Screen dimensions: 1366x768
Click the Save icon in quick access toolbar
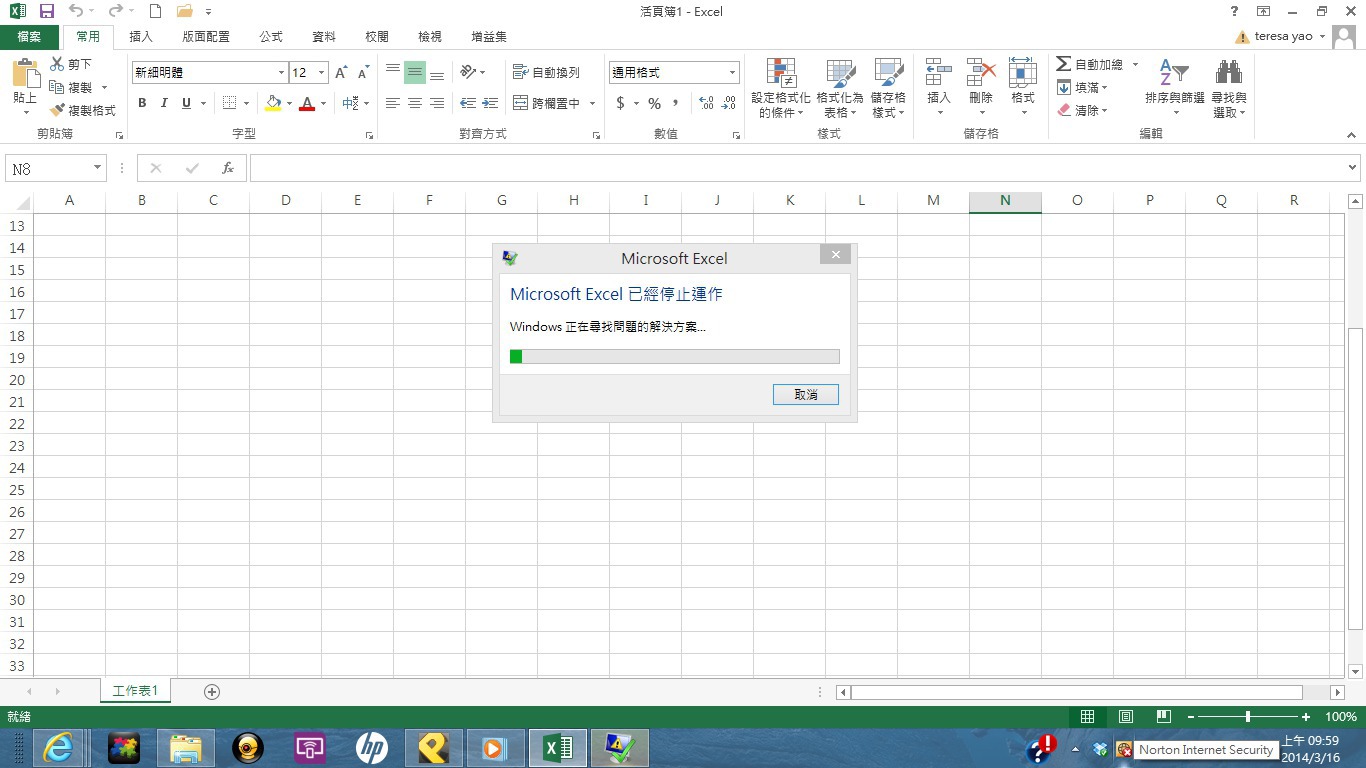[46, 11]
